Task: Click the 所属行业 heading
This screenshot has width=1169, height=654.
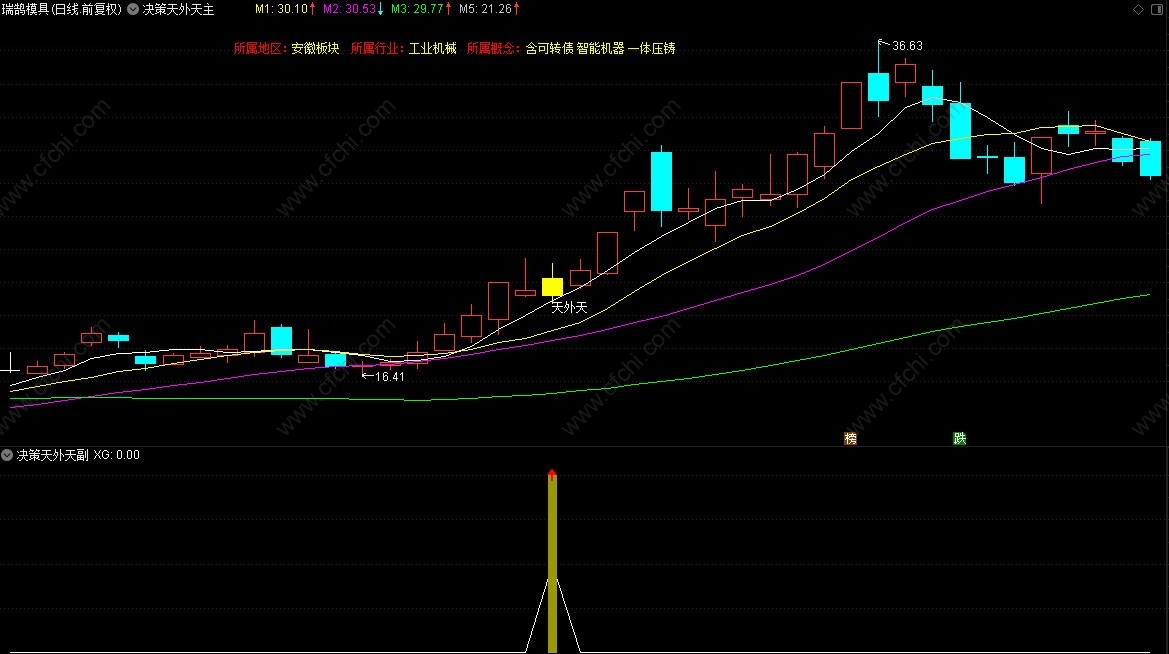Action: pos(375,48)
